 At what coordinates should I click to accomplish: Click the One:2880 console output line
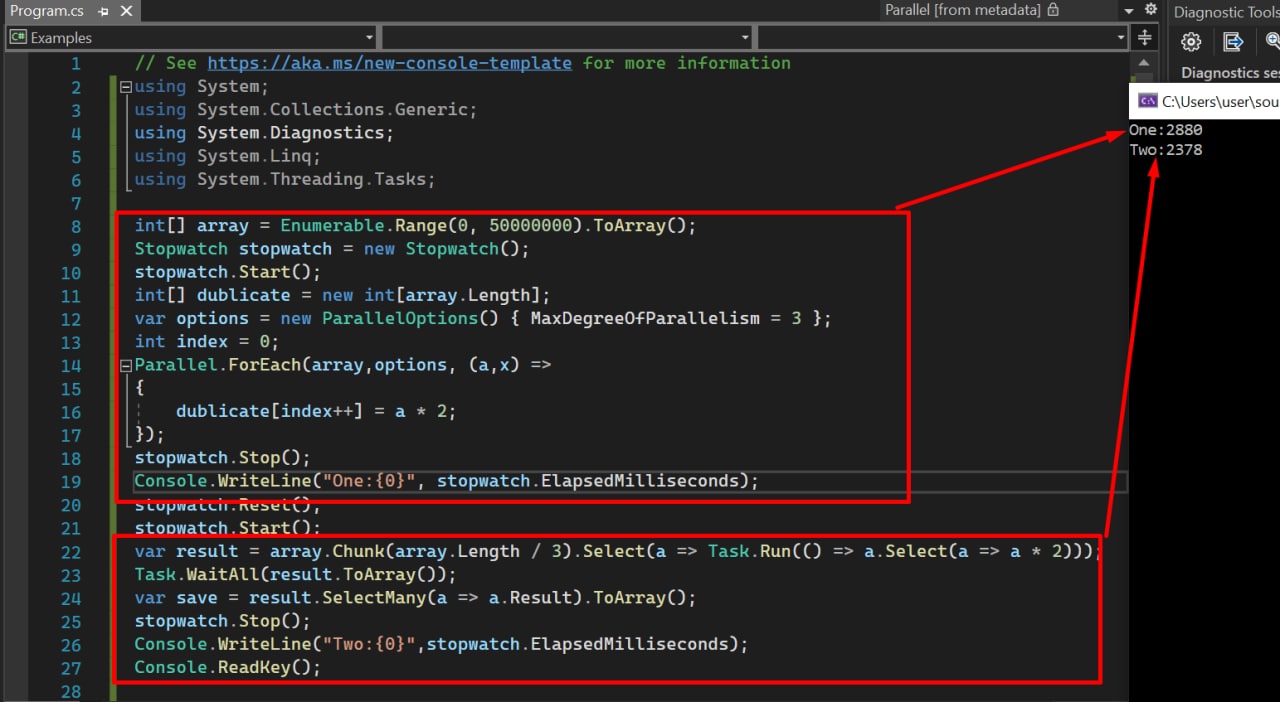[x=1166, y=130]
